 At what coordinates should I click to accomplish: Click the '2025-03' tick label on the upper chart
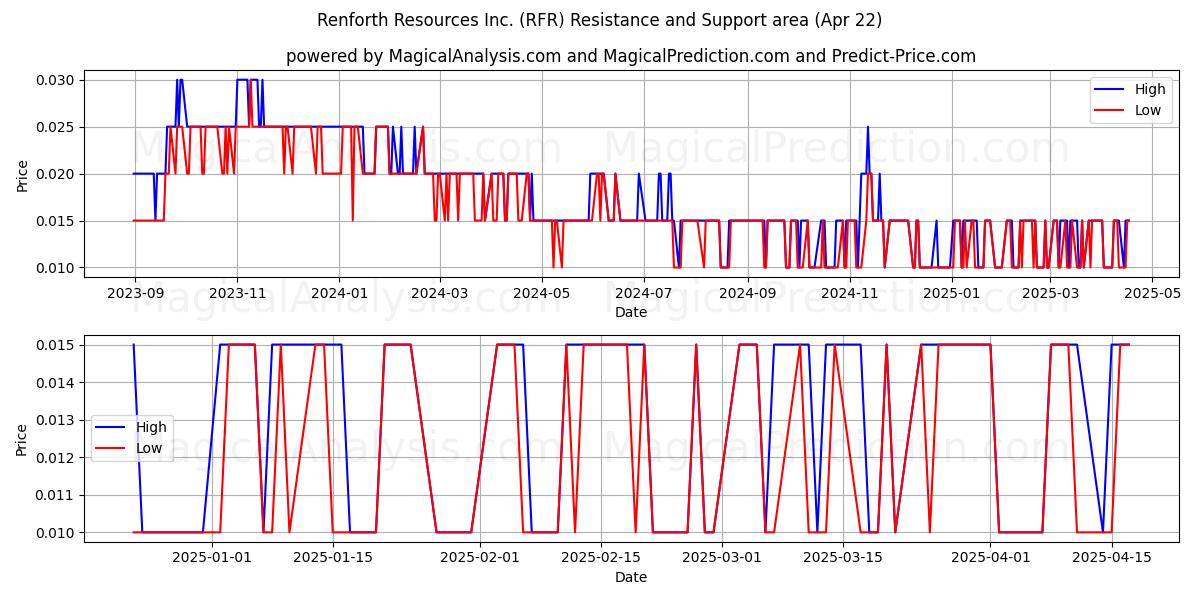click(1050, 293)
